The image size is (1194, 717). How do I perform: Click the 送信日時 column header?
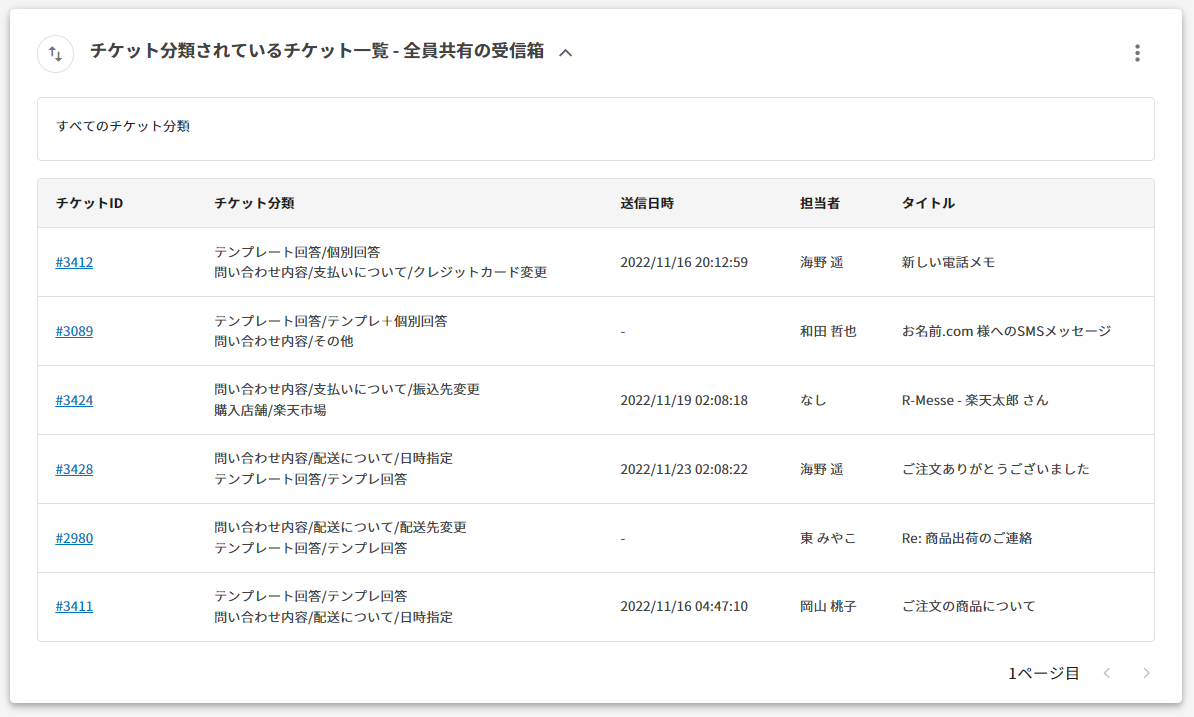tap(647, 203)
